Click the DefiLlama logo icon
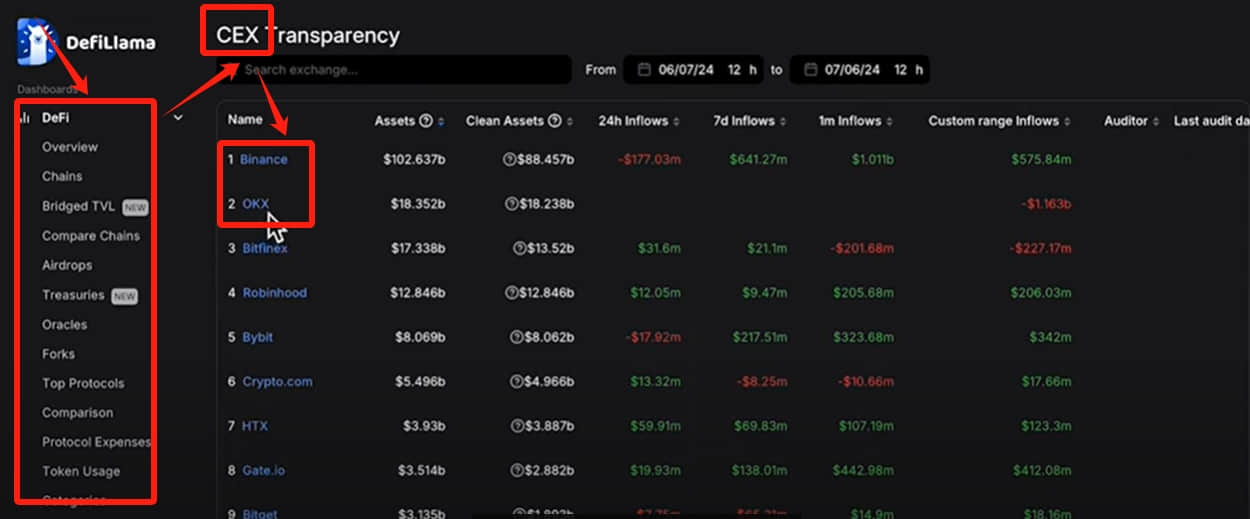This screenshot has height=519, width=1250. (x=36, y=41)
